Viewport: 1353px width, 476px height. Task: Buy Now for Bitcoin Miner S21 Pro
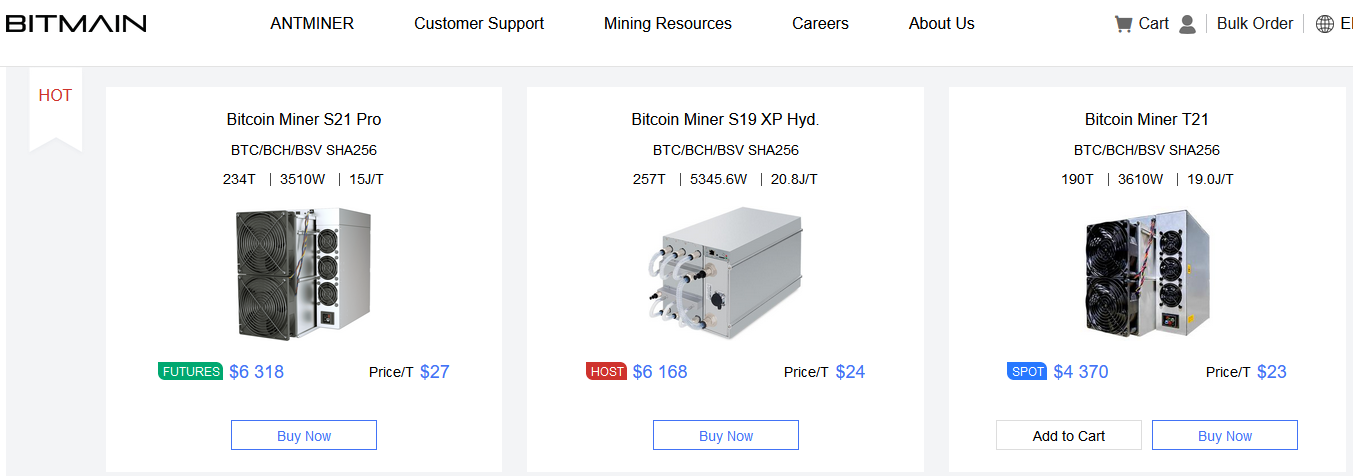304,435
